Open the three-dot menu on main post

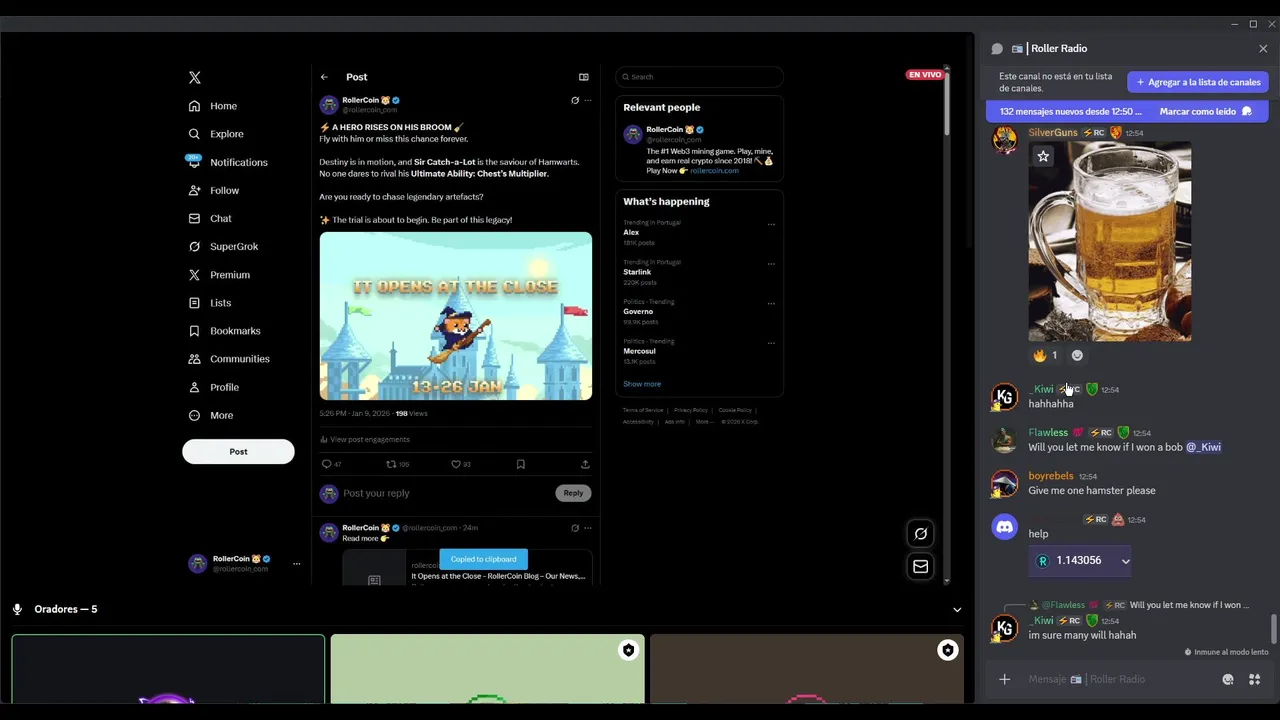pyautogui.click(x=588, y=100)
